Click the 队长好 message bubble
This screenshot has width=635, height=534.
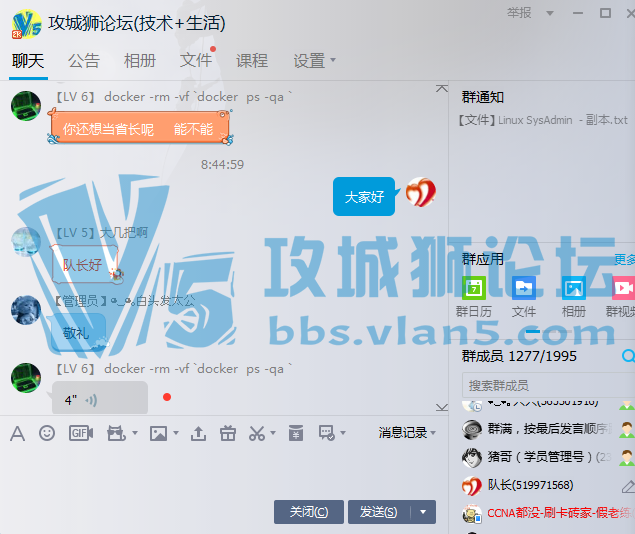pos(85,264)
